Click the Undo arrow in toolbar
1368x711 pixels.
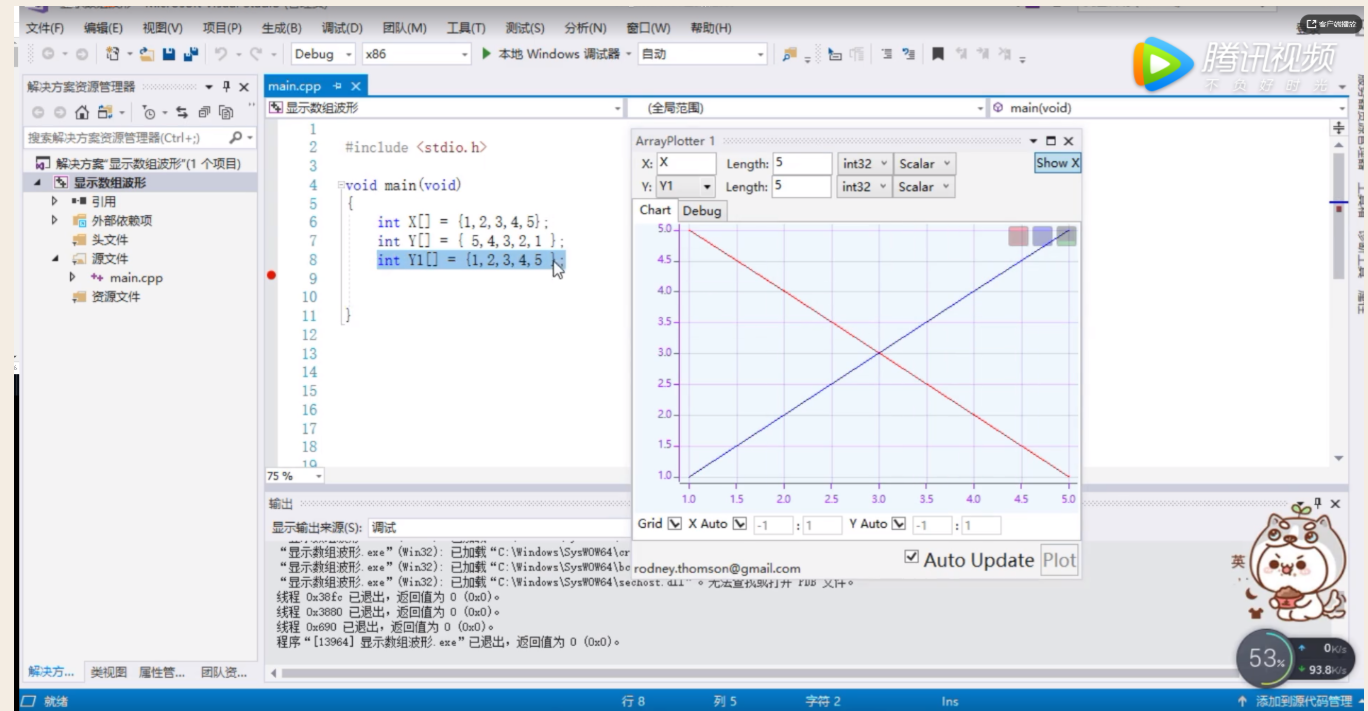[221, 54]
